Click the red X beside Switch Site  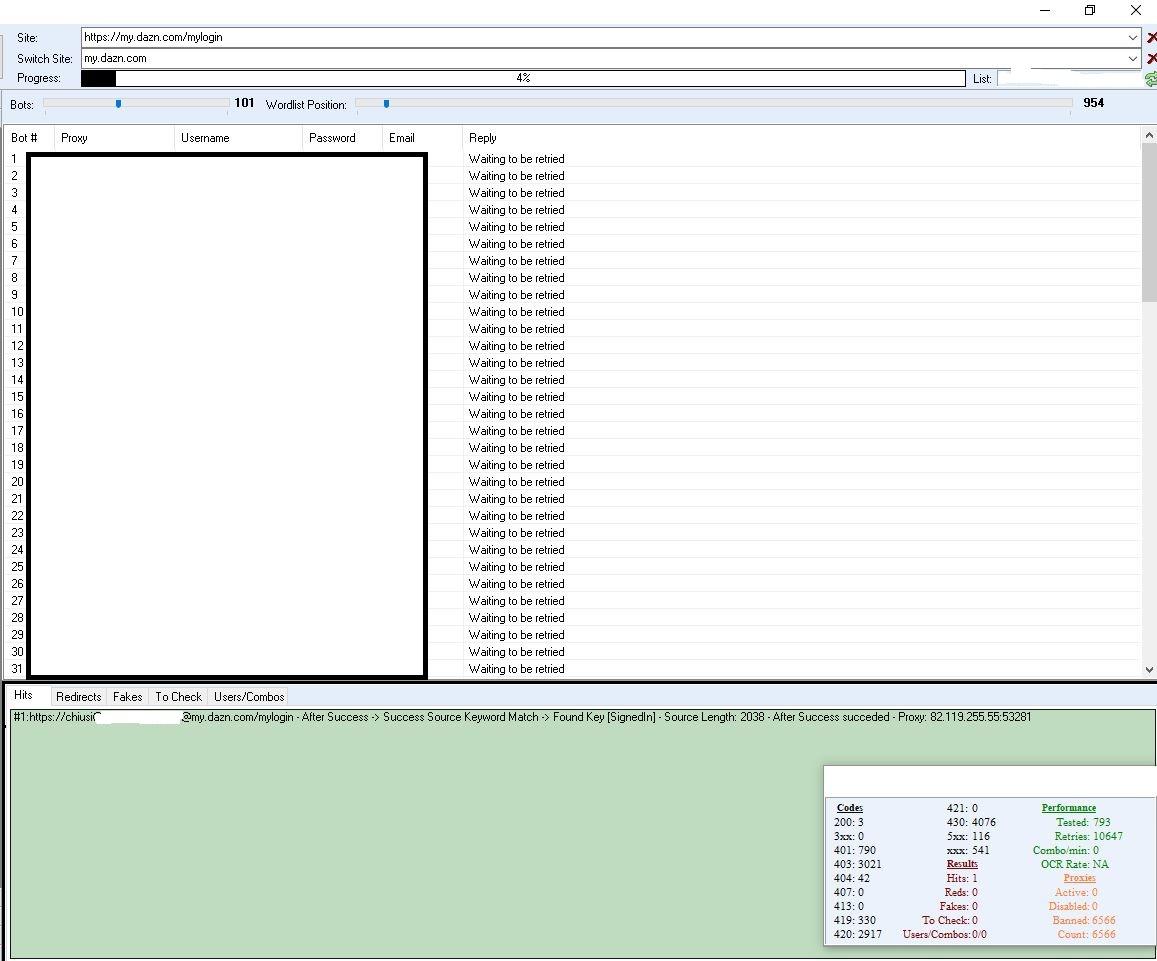point(1151,59)
